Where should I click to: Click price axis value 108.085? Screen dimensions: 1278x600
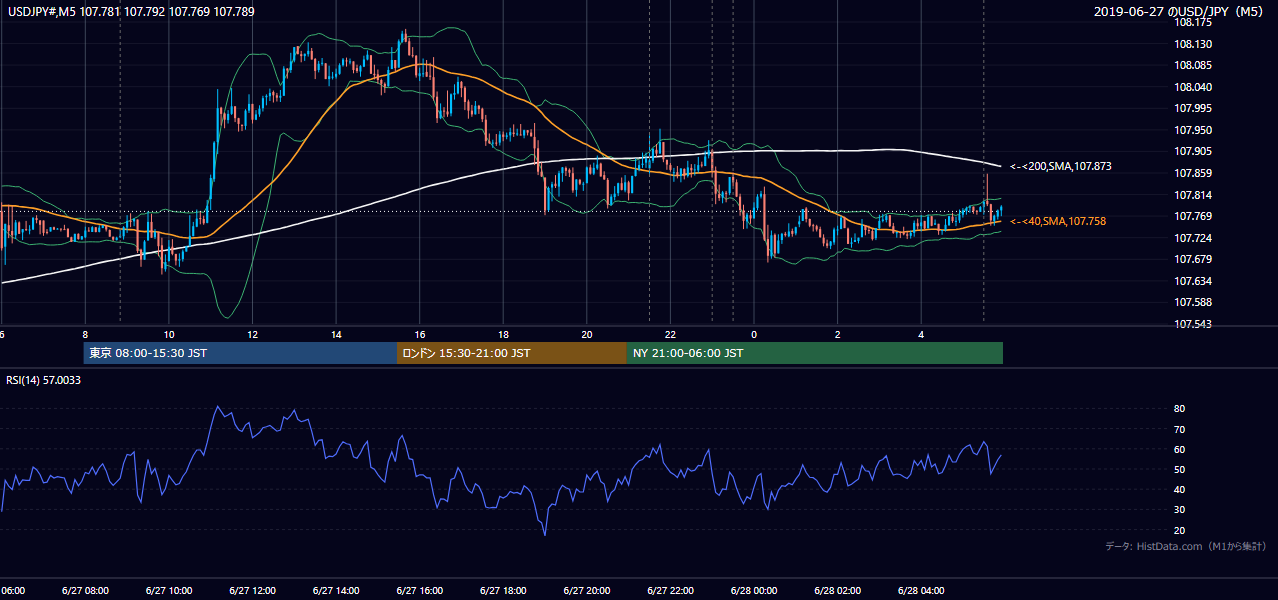(1192, 66)
